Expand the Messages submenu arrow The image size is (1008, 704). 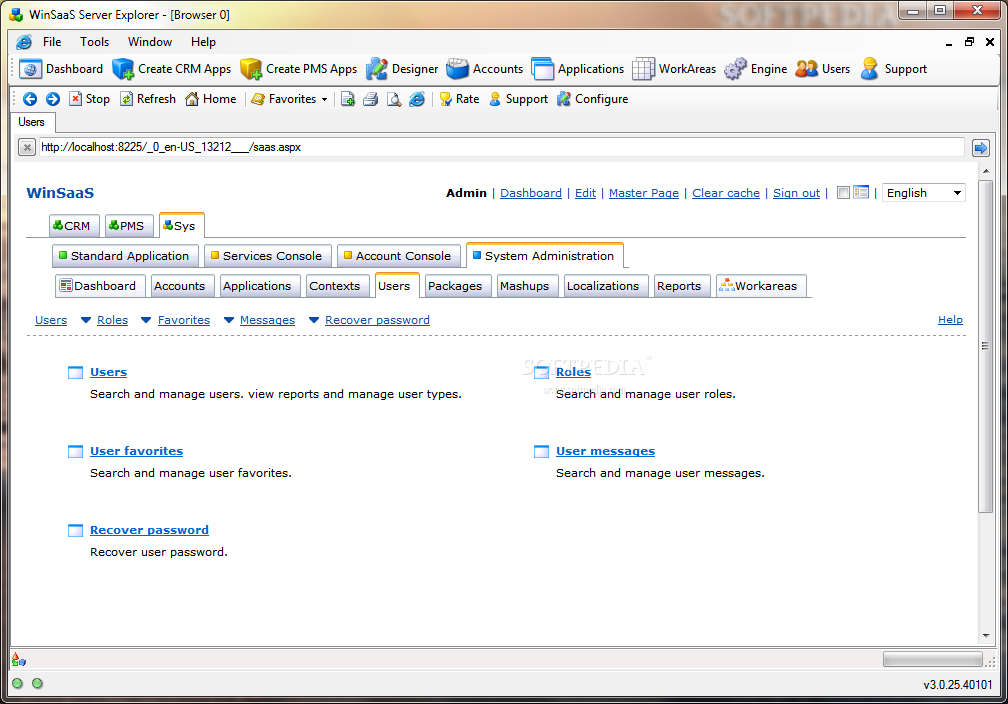click(228, 320)
